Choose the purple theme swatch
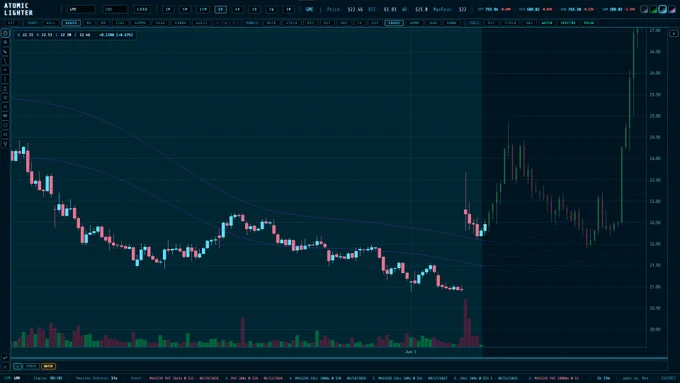Image resolution: width=680 pixels, height=383 pixels. (672, 9)
